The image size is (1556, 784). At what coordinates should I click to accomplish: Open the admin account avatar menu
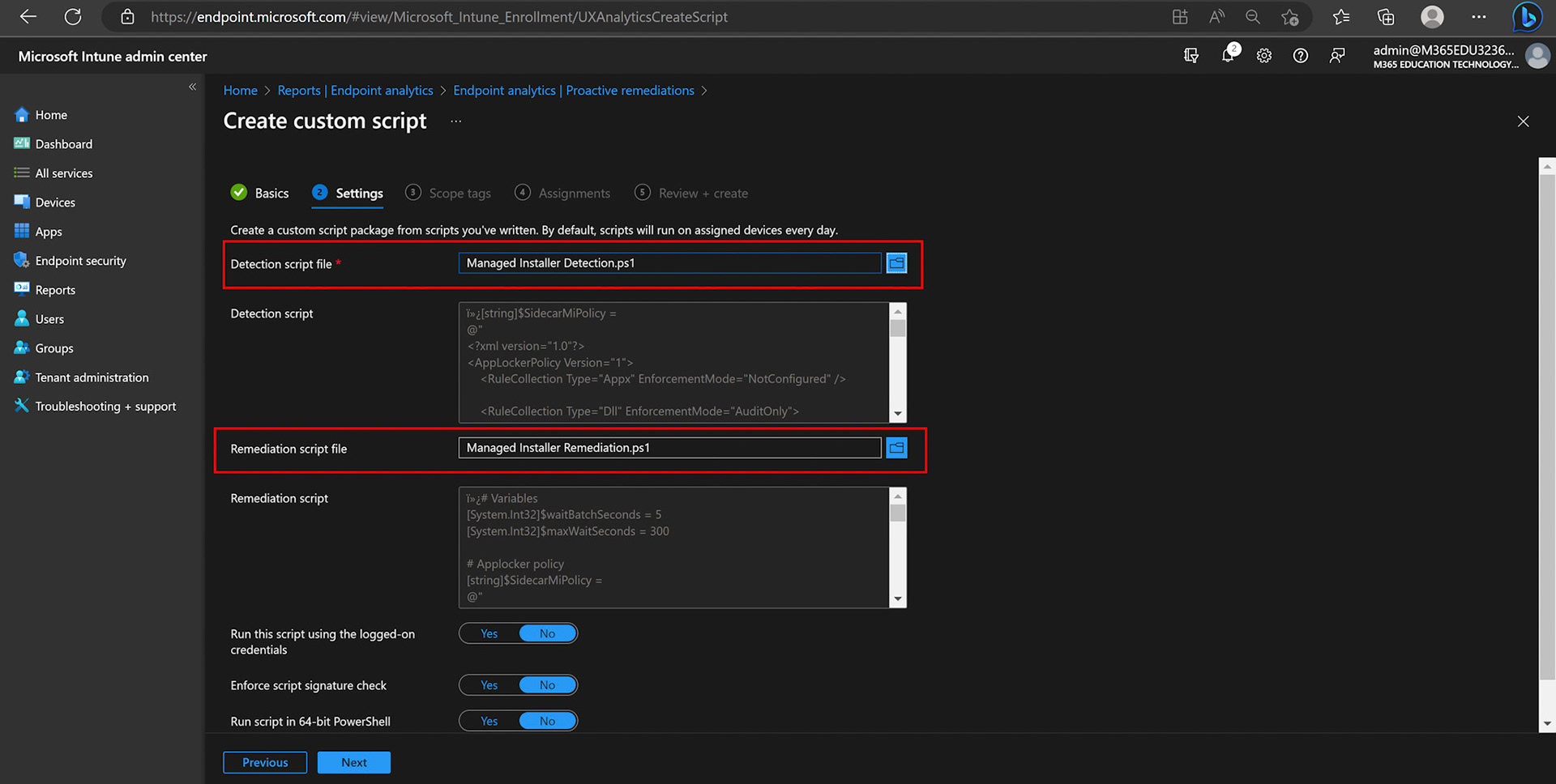(x=1537, y=56)
